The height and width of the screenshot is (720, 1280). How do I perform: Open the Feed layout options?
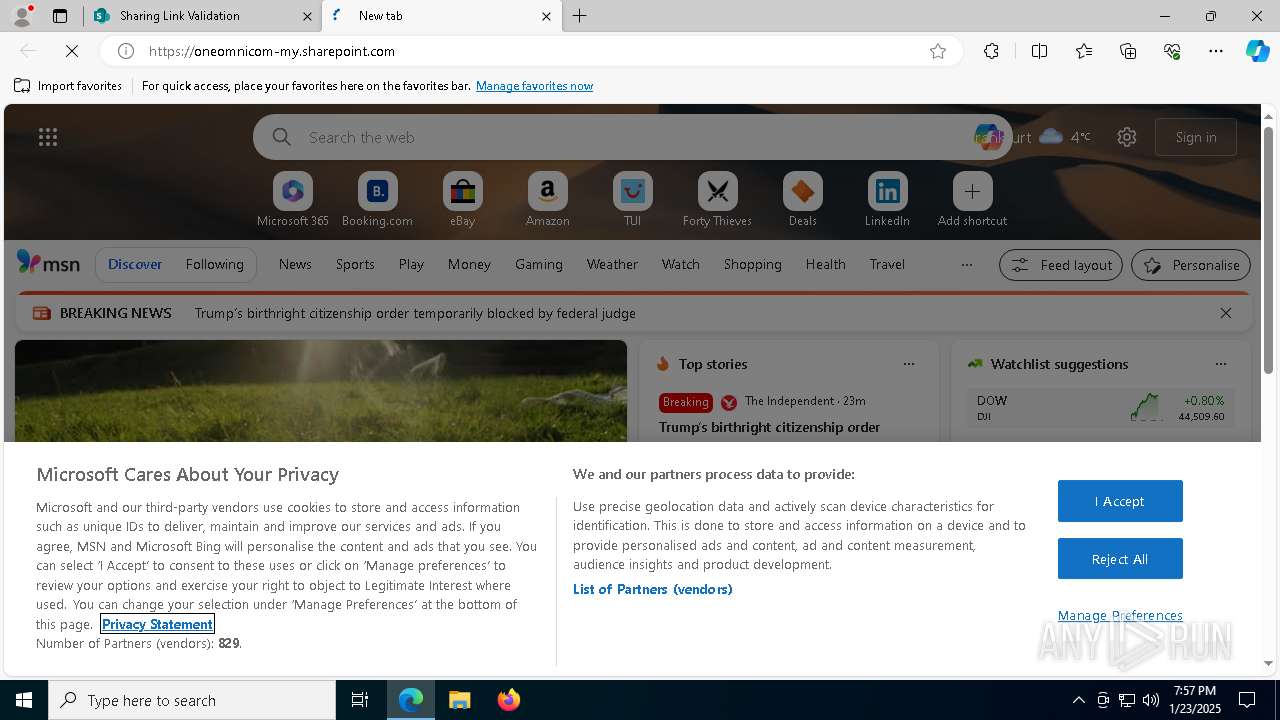(x=1060, y=265)
